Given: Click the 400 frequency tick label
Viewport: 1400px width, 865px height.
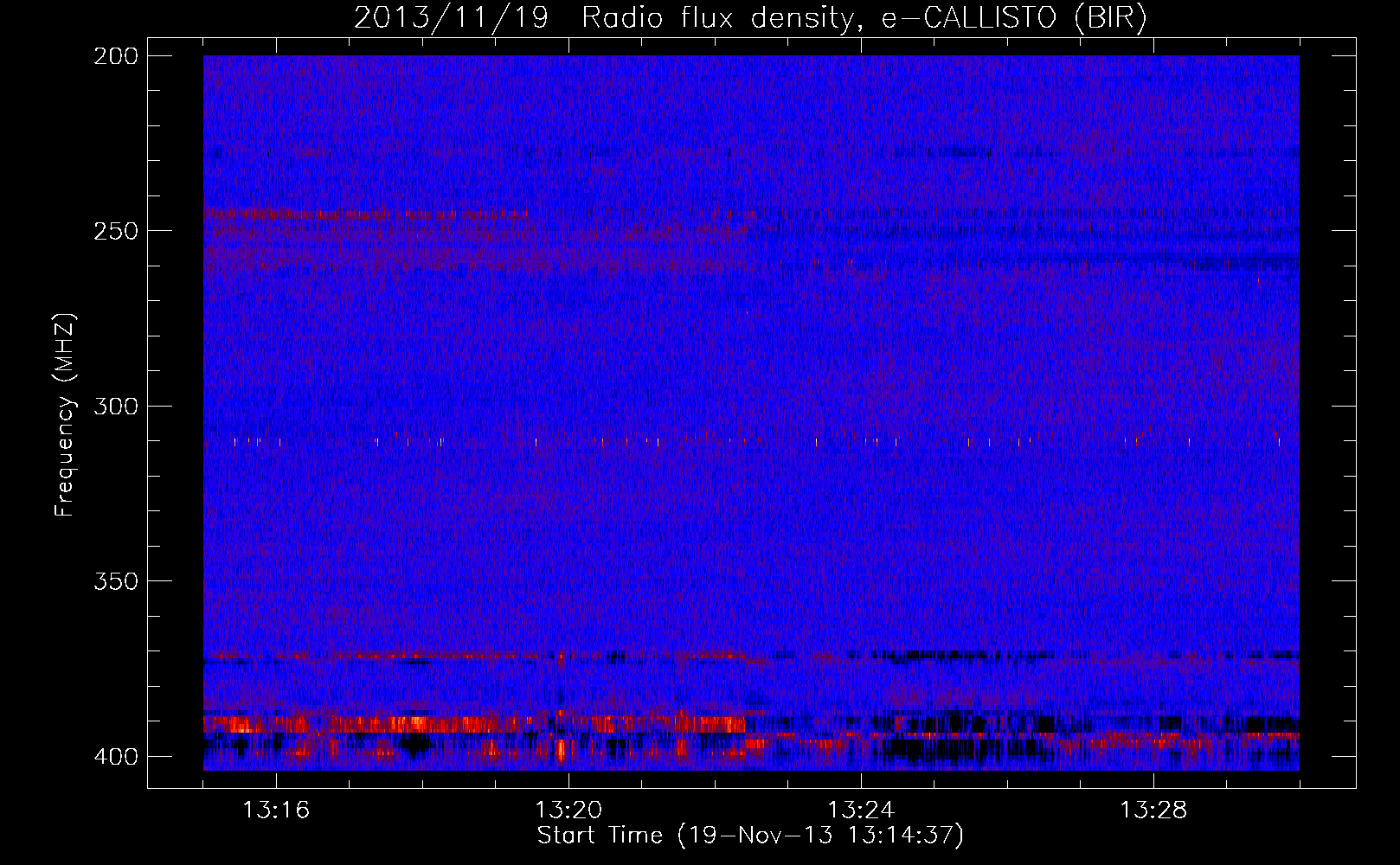Looking at the screenshot, I should [x=115, y=756].
